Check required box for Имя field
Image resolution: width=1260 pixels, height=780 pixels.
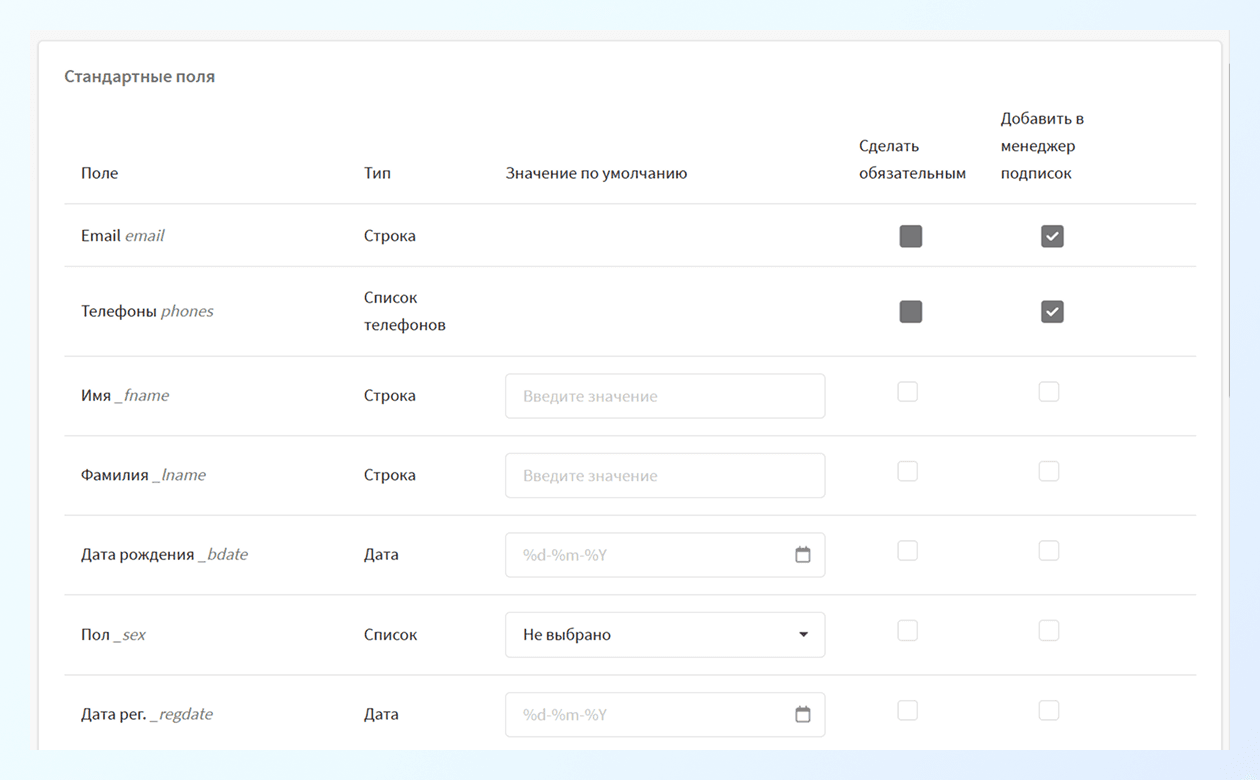tap(907, 392)
